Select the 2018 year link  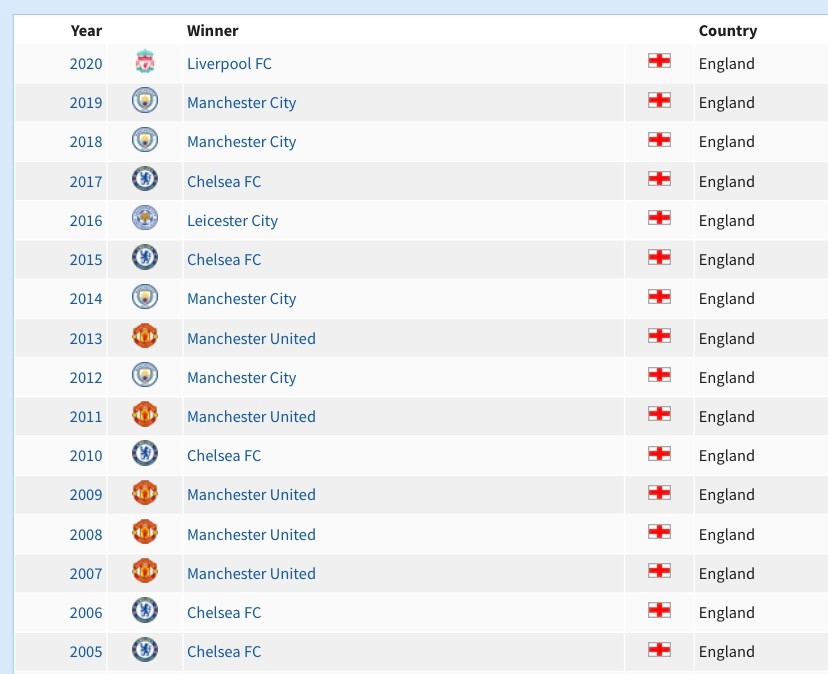tap(86, 141)
